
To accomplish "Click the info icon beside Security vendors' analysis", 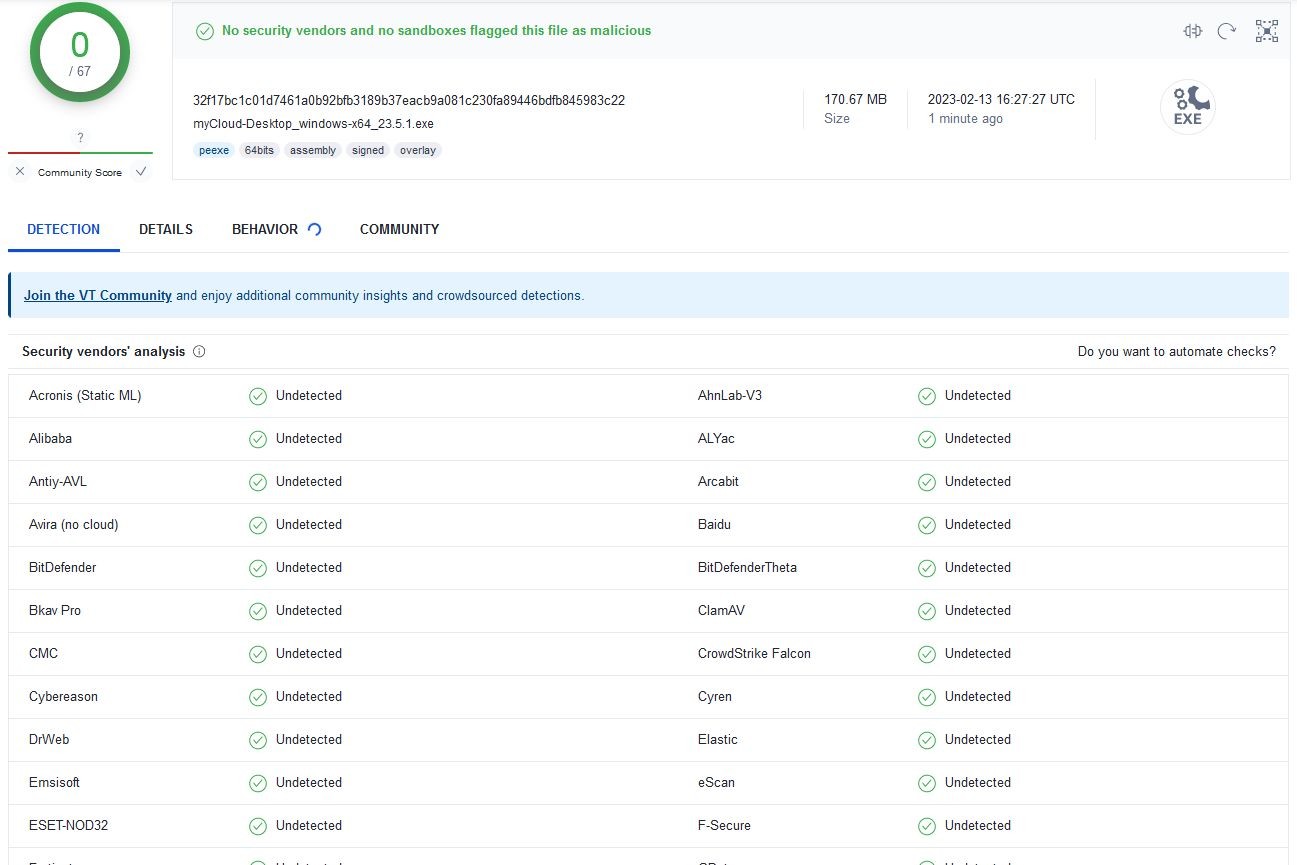I will point(199,352).
